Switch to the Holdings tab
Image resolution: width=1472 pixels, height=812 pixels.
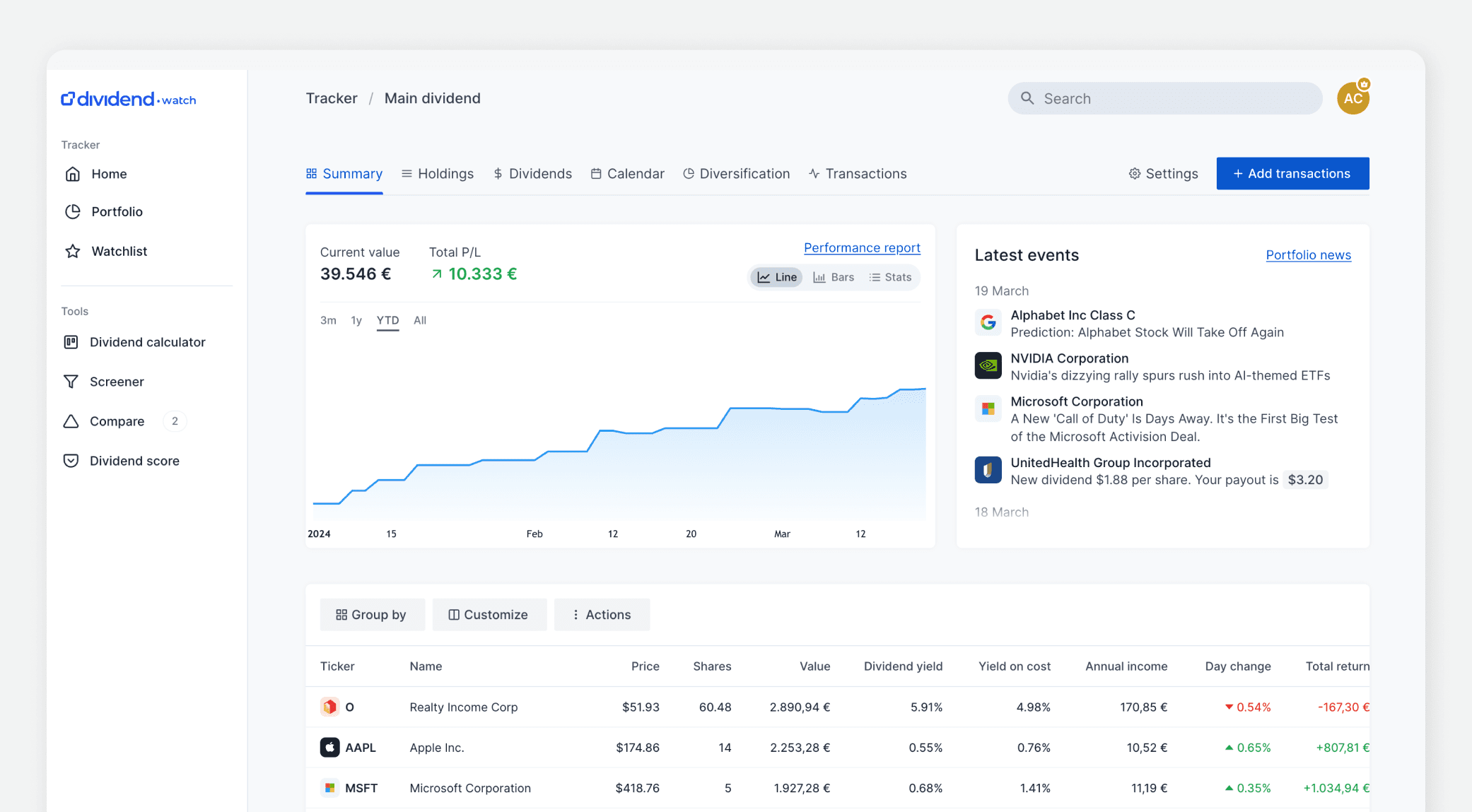click(x=438, y=174)
